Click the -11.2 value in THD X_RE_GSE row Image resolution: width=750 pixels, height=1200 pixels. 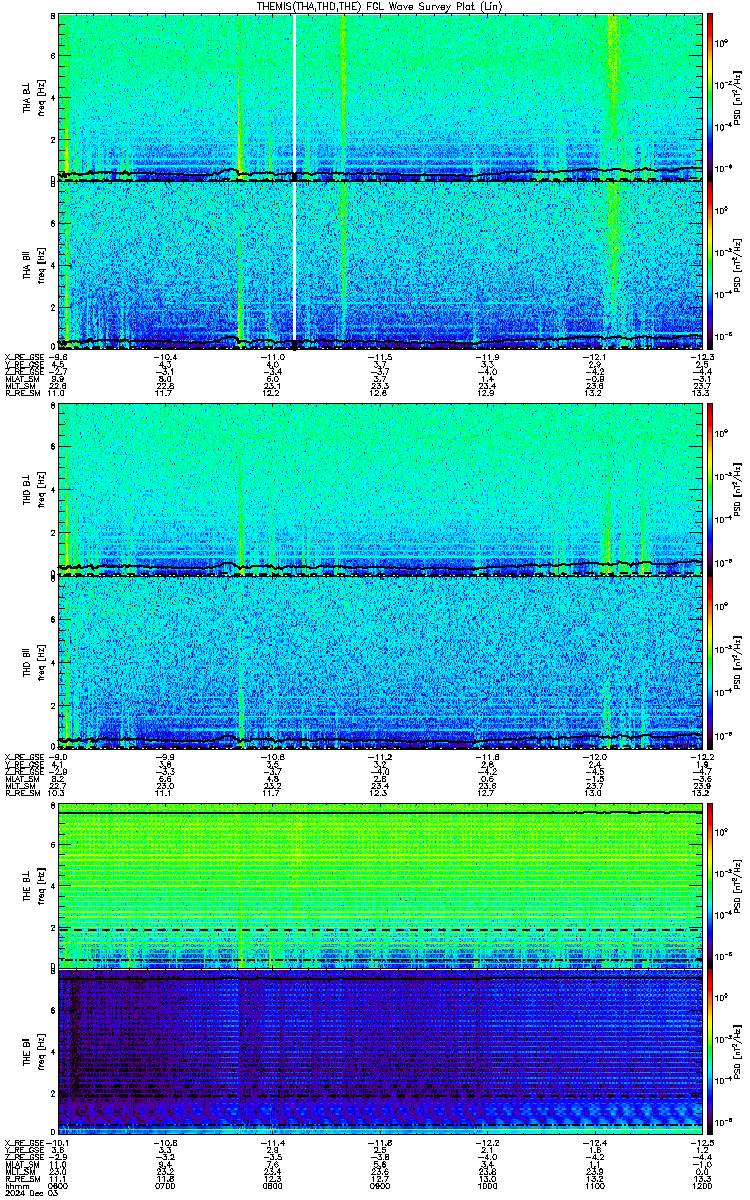[379, 757]
